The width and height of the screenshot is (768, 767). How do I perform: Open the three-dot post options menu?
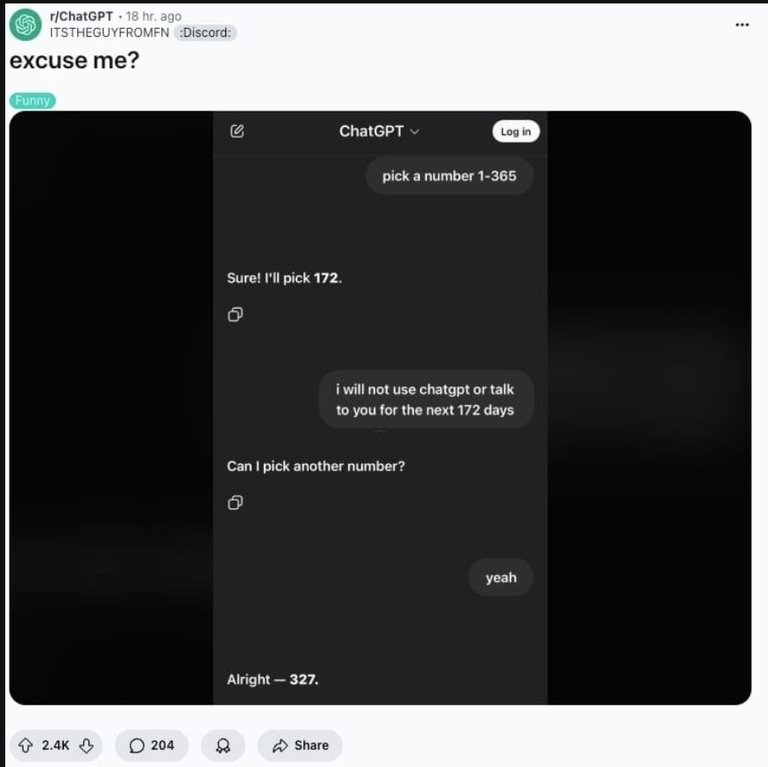(x=742, y=25)
